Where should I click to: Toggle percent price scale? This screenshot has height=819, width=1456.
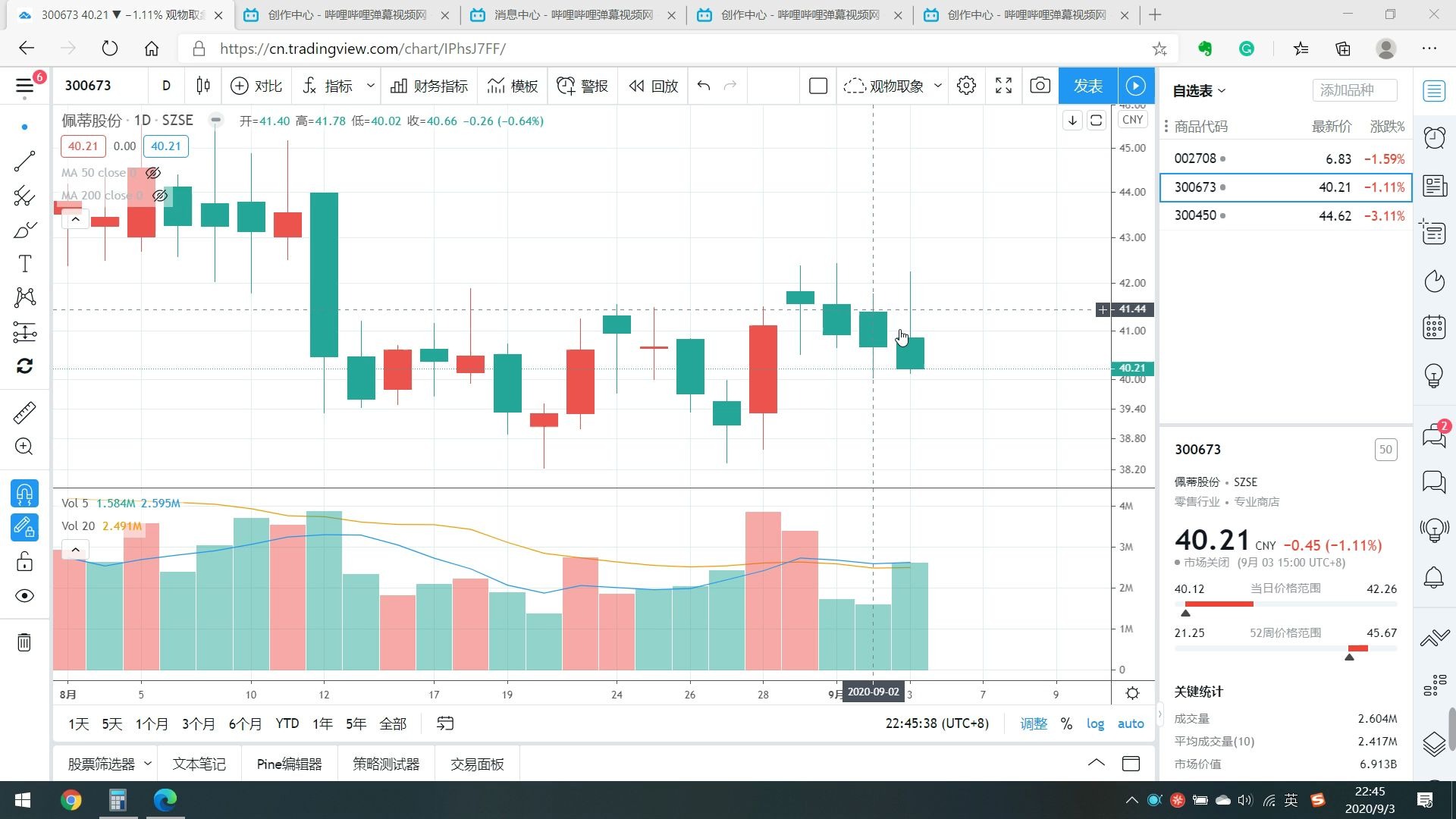[x=1066, y=723]
